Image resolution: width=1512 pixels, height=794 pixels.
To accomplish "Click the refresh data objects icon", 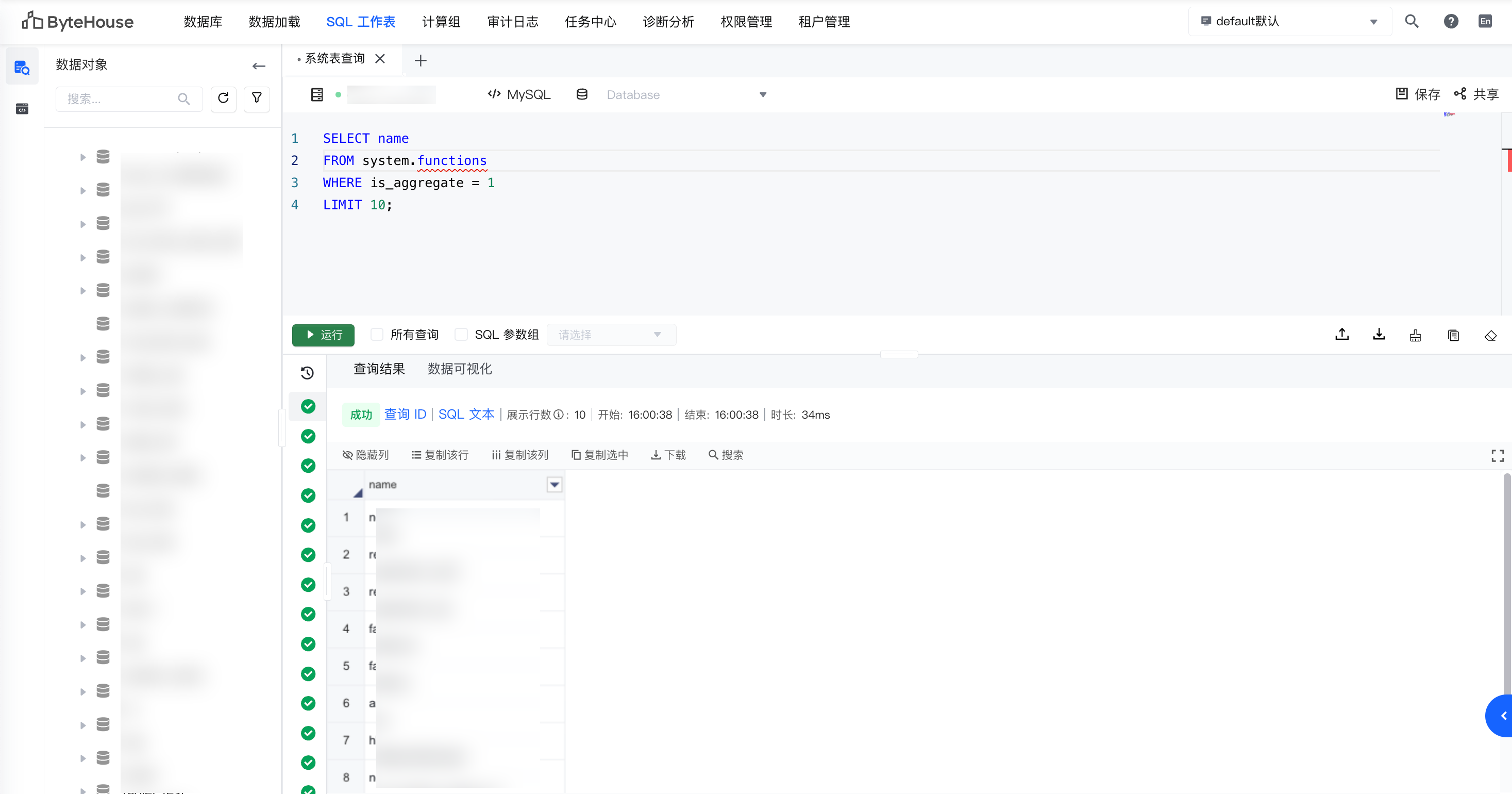I will click(x=223, y=98).
